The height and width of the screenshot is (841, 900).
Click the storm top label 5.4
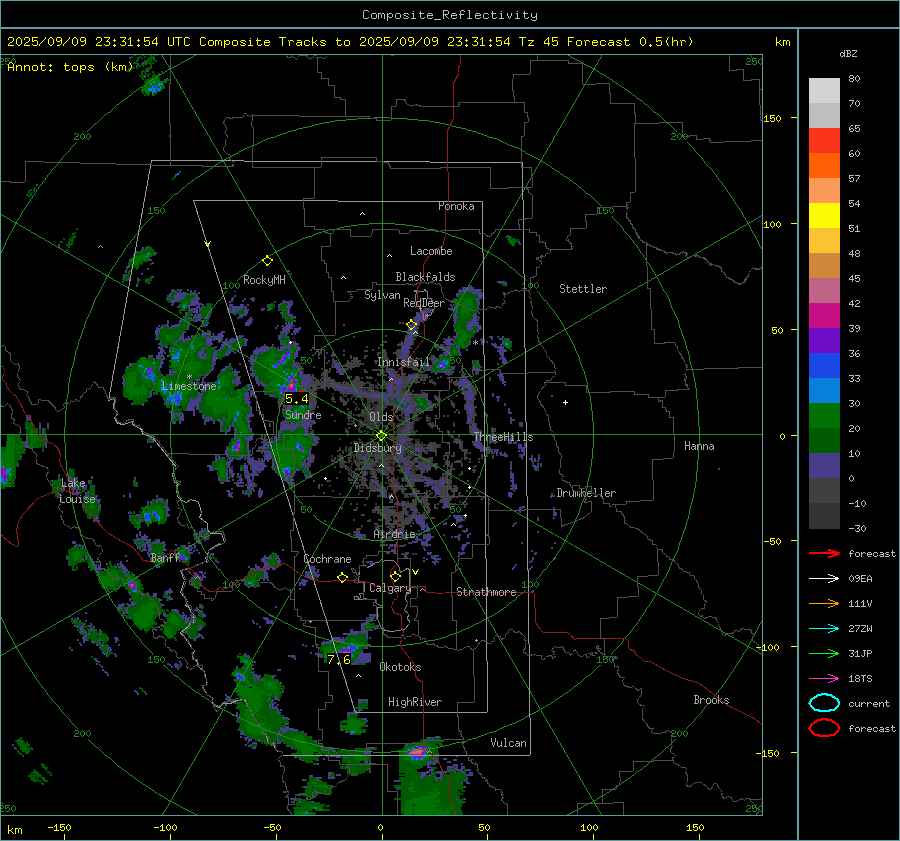tap(297, 398)
